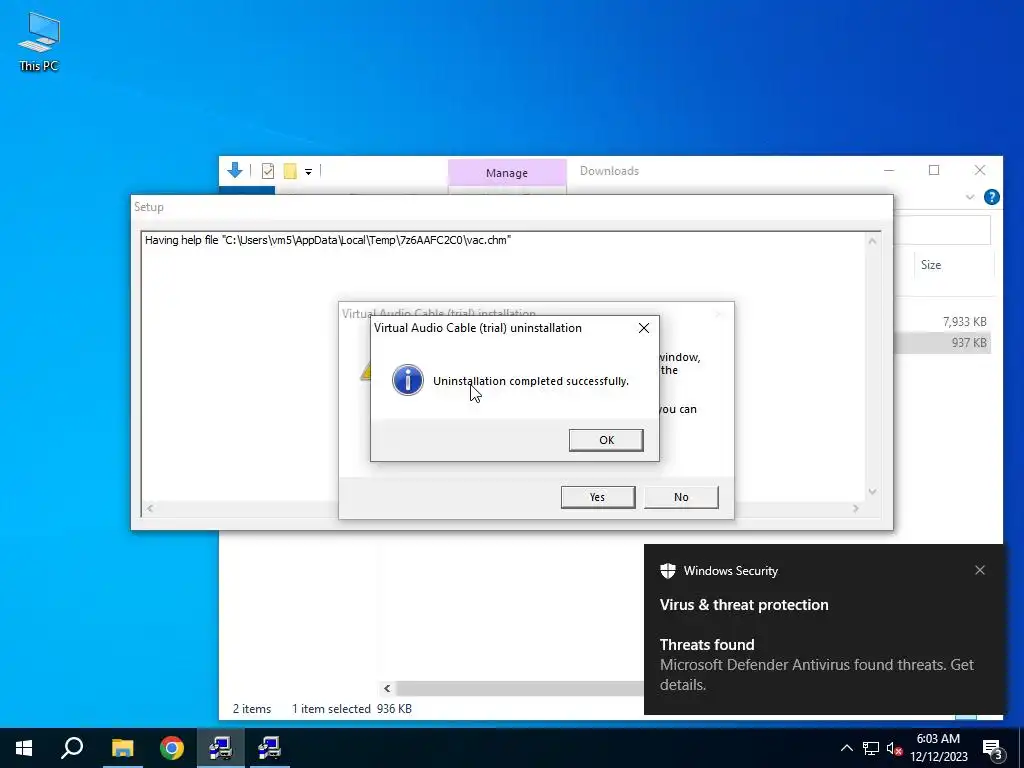Open the Customize Quick Access Toolbar dropdown

click(x=308, y=172)
